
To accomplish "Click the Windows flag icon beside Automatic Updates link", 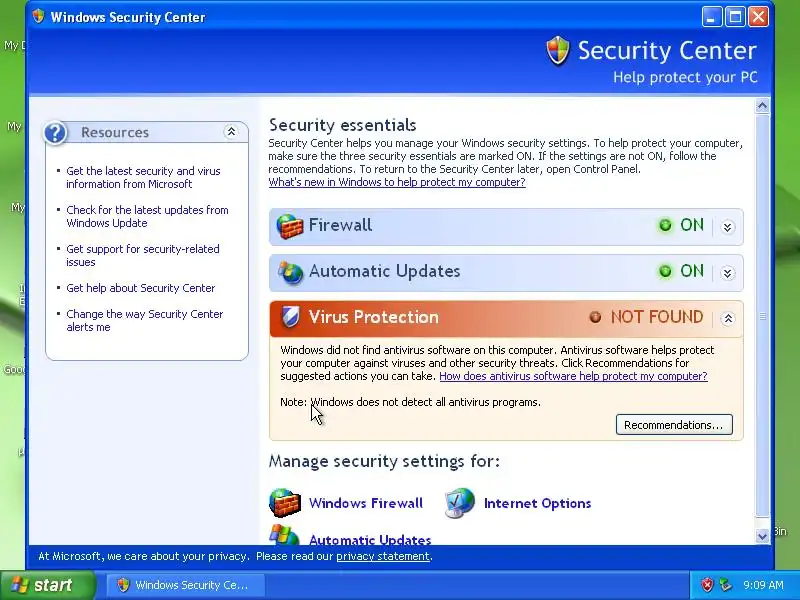I will [x=284, y=535].
